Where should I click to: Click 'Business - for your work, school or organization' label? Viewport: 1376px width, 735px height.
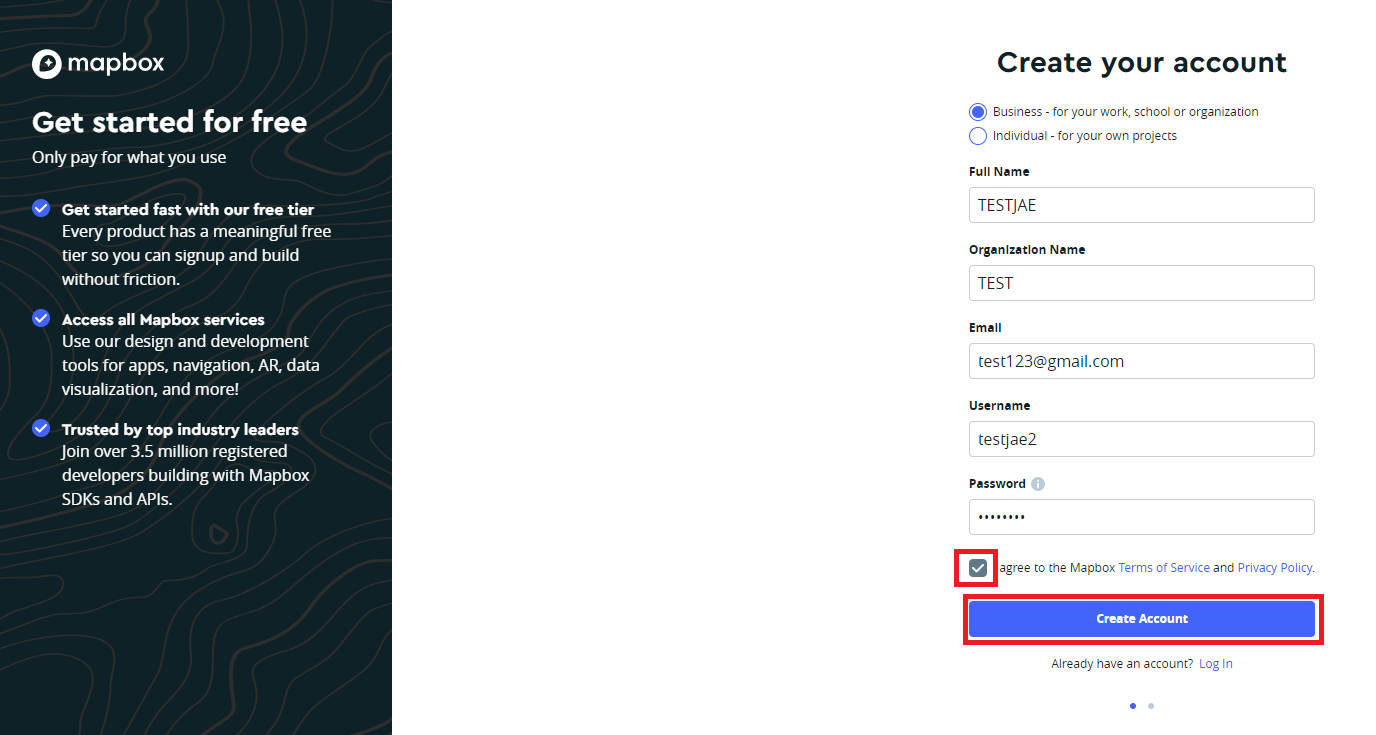tap(1126, 112)
